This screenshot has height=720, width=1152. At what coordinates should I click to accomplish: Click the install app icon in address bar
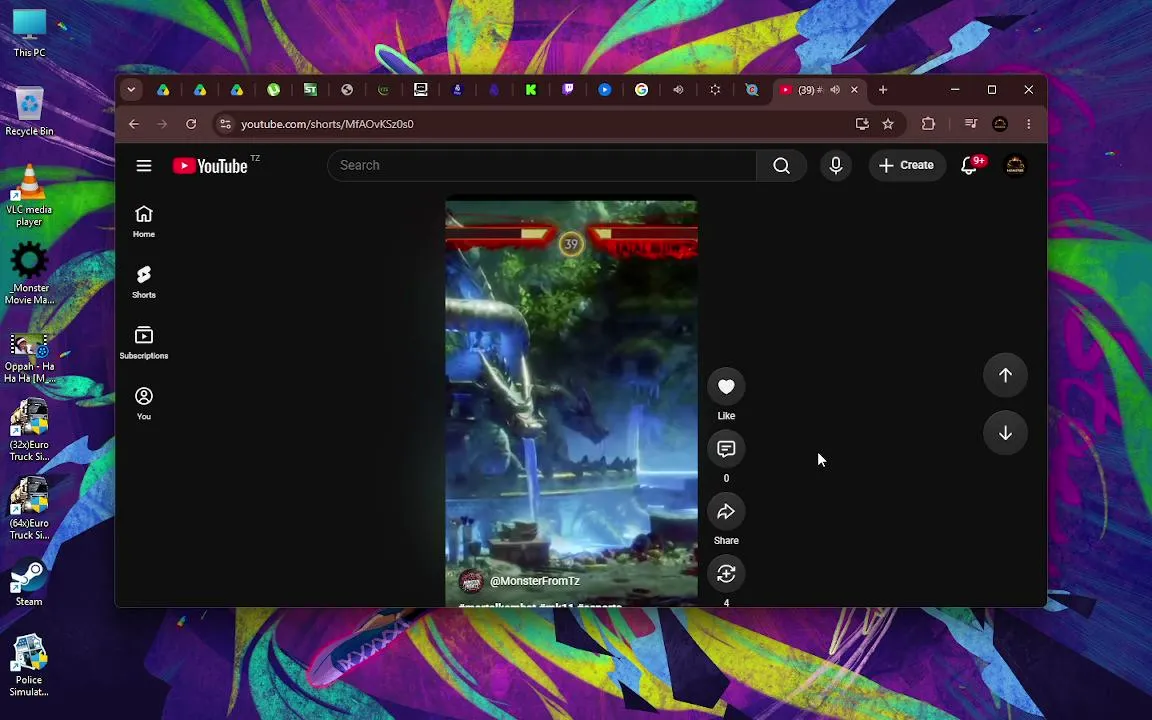(862, 124)
